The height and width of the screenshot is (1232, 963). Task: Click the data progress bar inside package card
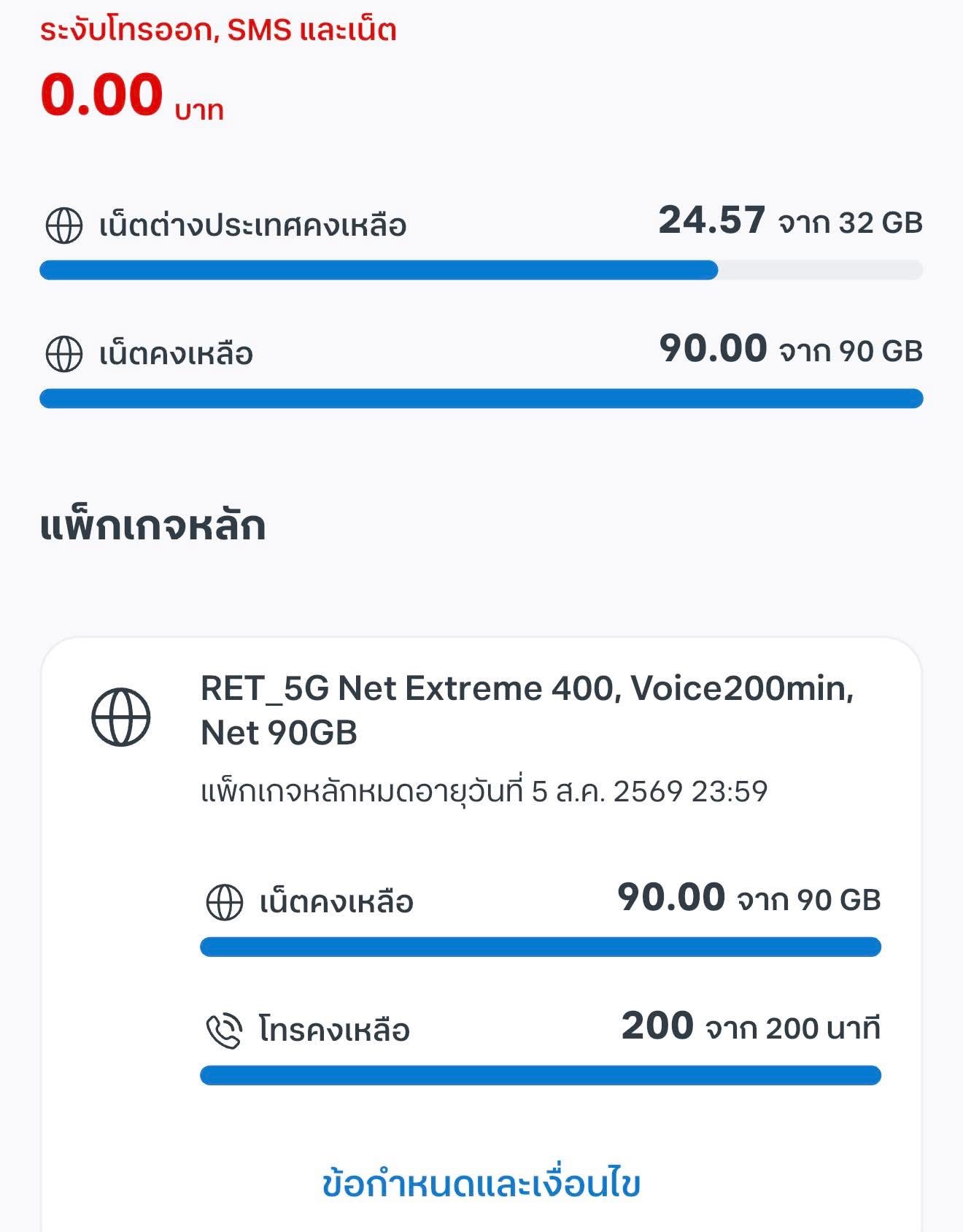540,947
